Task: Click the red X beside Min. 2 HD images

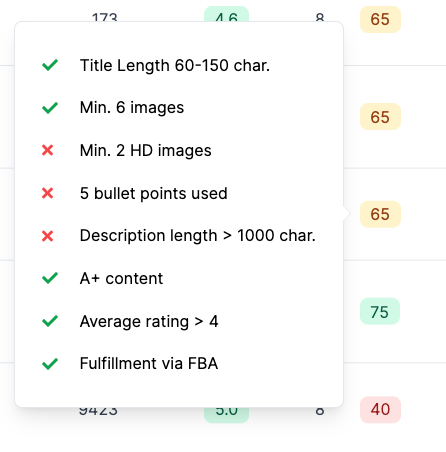Action: [x=48, y=150]
